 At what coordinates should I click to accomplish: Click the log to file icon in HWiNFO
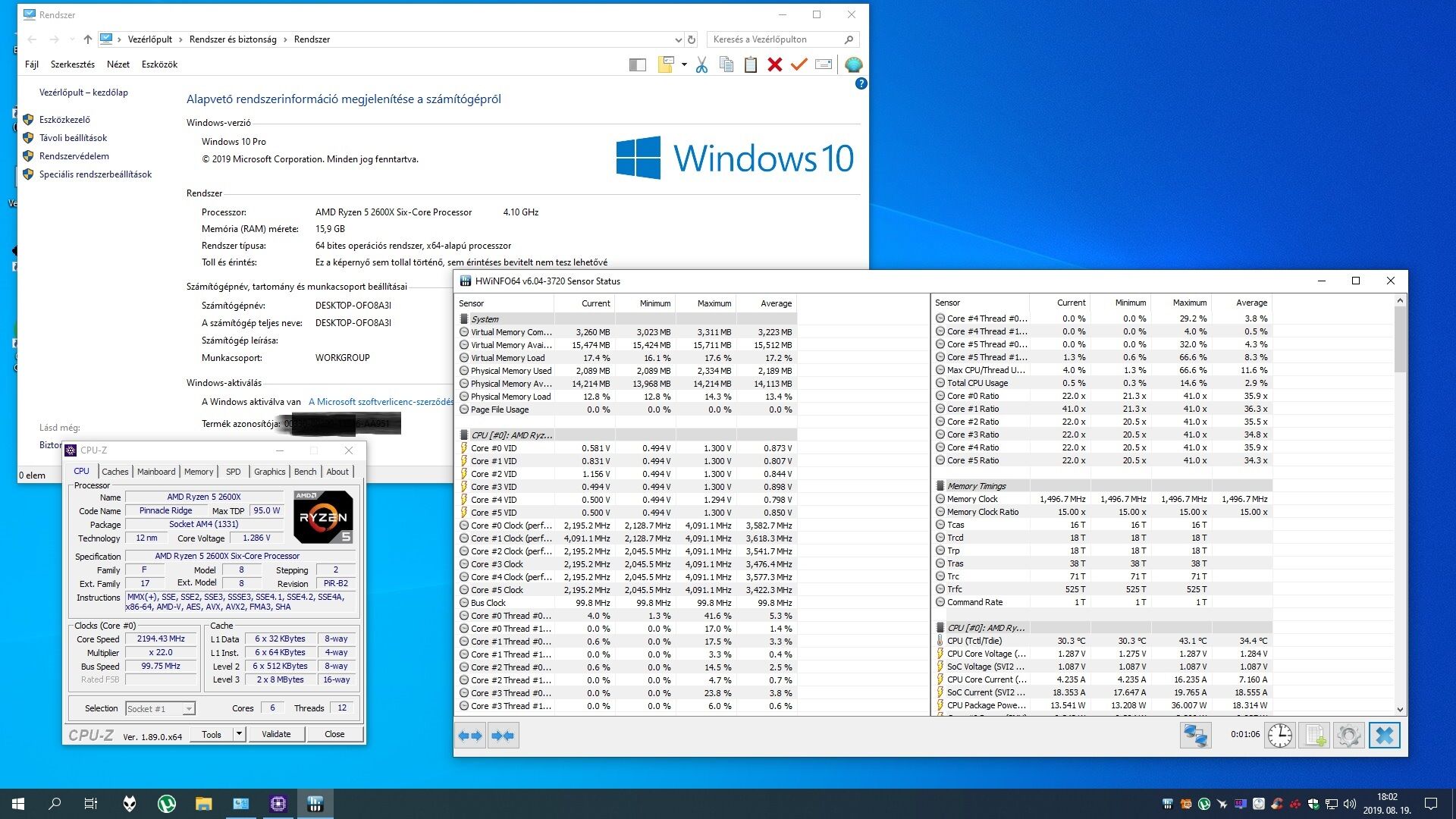[1314, 736]
